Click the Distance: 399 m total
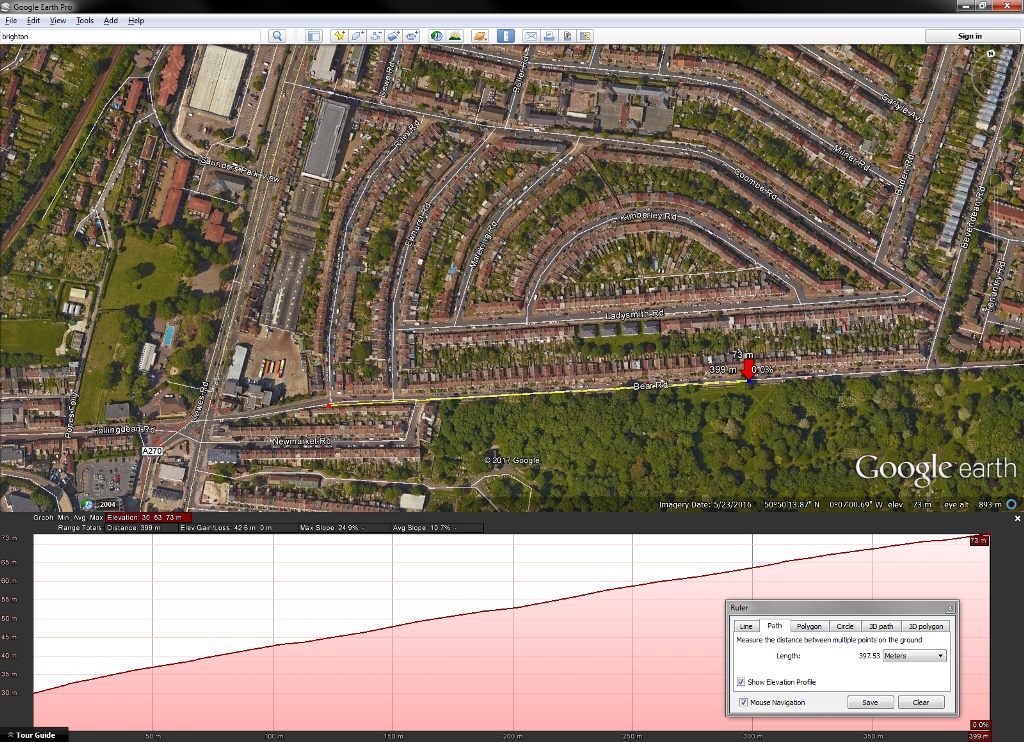 (x=134, y=528)
